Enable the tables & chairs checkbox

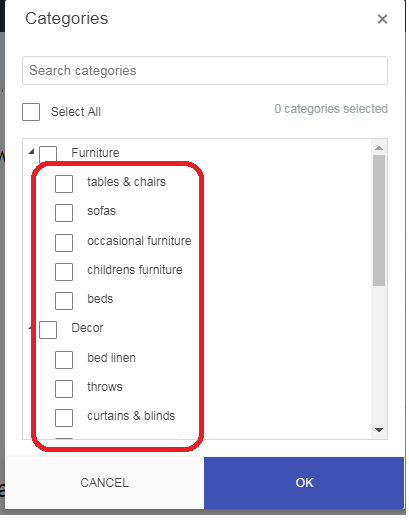[64, 184]
